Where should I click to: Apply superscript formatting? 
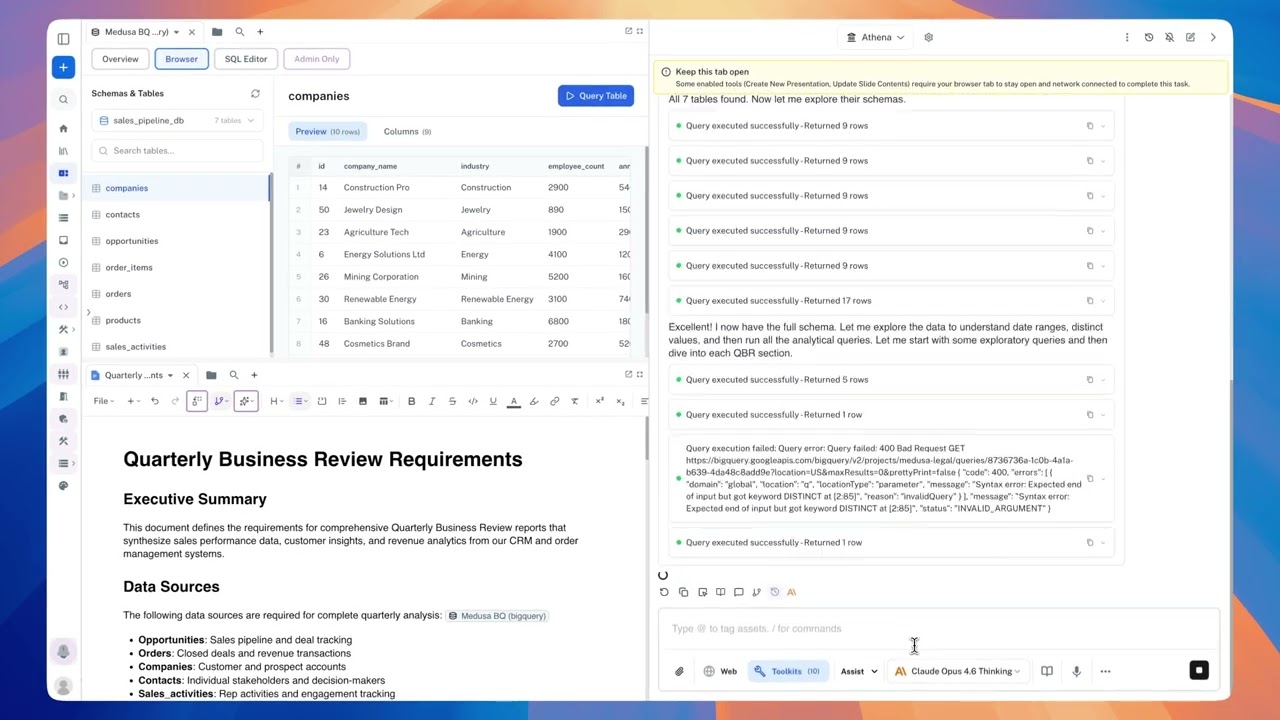click(599, 401)
